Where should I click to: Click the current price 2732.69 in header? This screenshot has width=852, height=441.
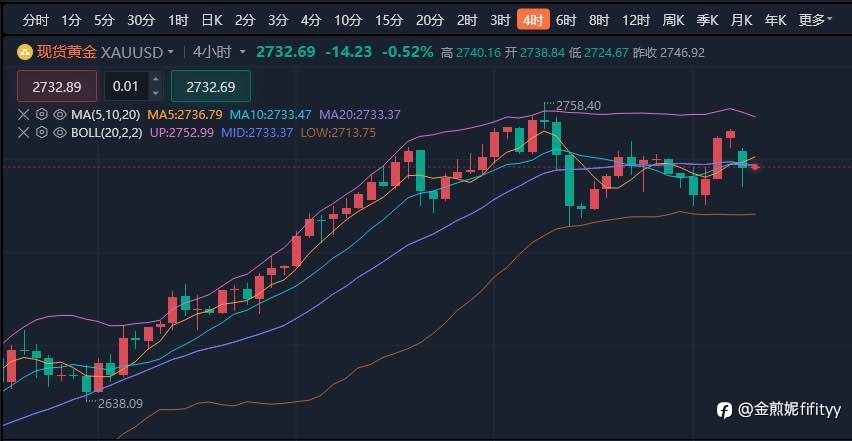(286, 52)
